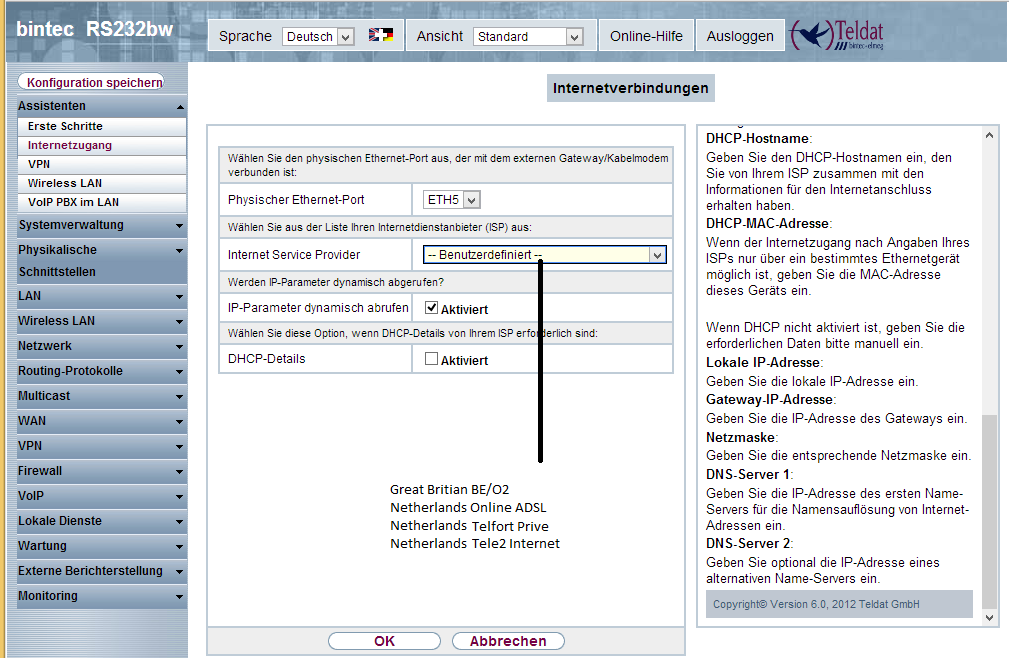Expand Externe Berichterstellung menu

(102, 571)
